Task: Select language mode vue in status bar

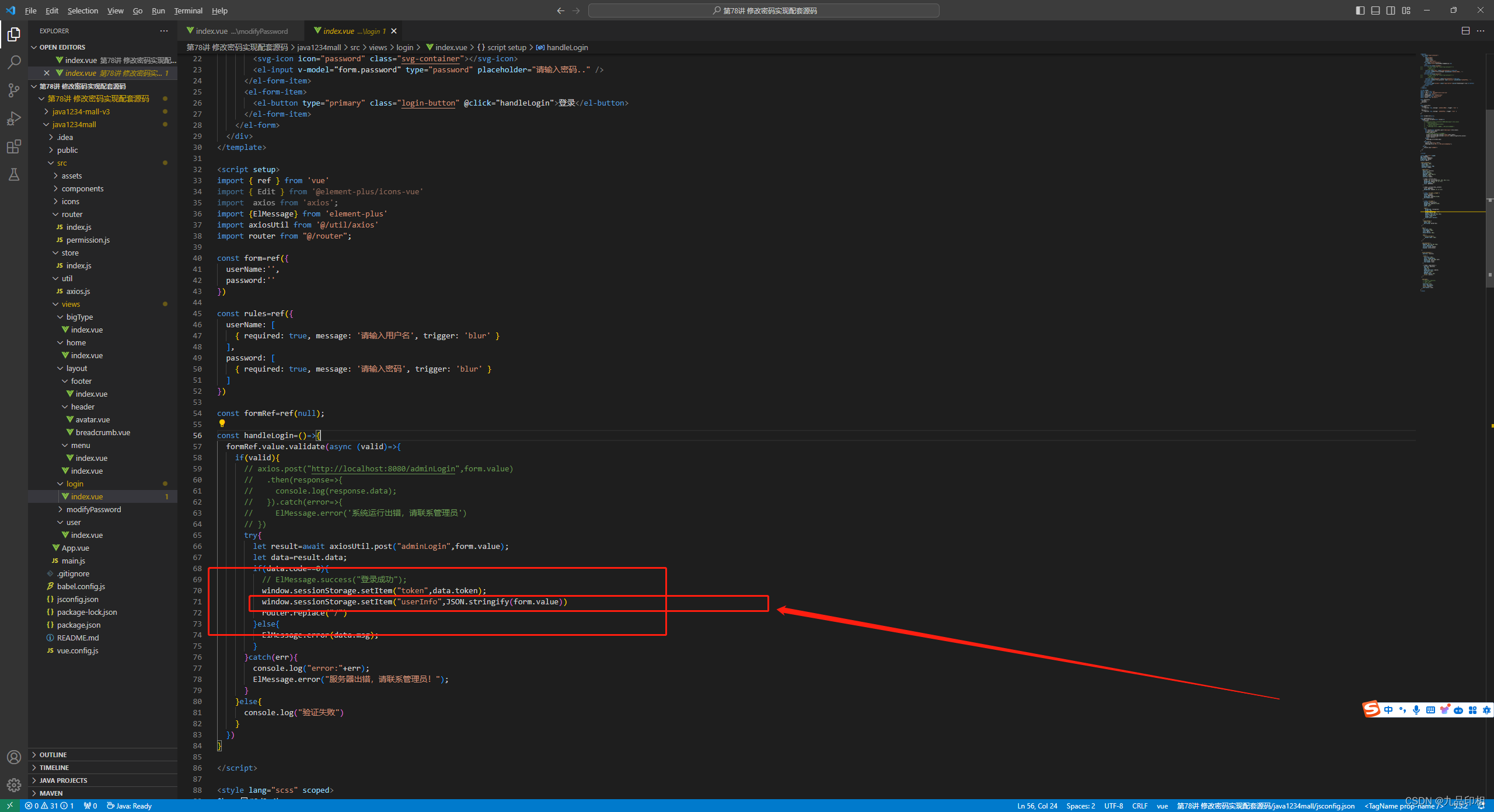Action: (1163, 806)
